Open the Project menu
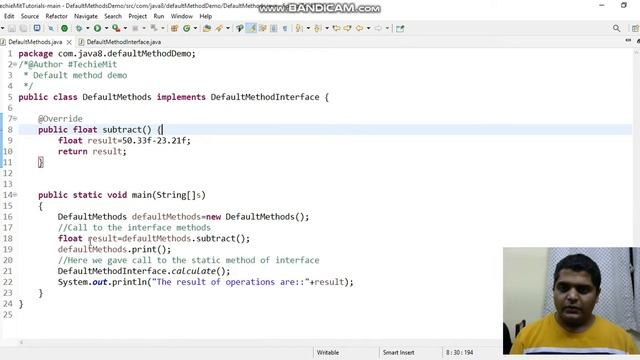Image resolution: width=640 pixels, height=360 pixels. coord(138,16)
